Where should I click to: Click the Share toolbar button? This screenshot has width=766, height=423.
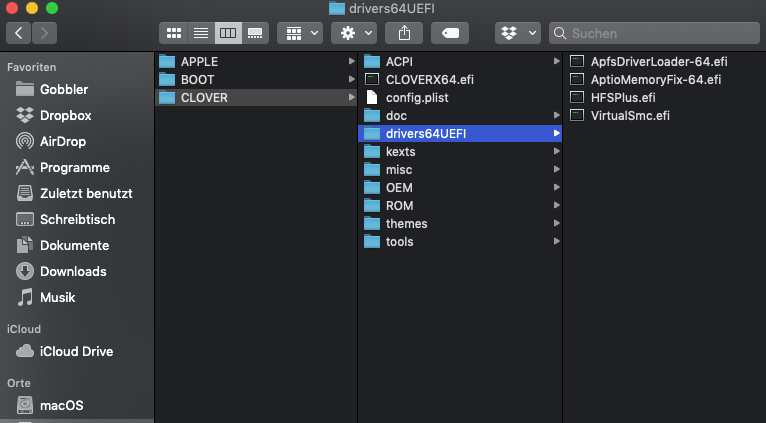click(404, 33)
